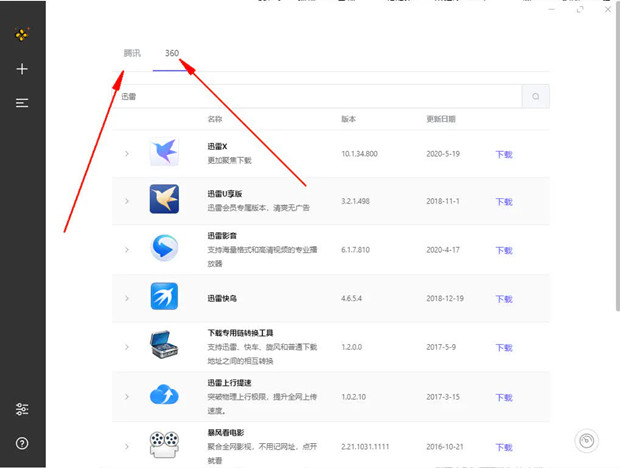The image size is (620, 468).
Task: Download 迅雷上行提速 via its 下载 link
Action: [x=504, y=397]
